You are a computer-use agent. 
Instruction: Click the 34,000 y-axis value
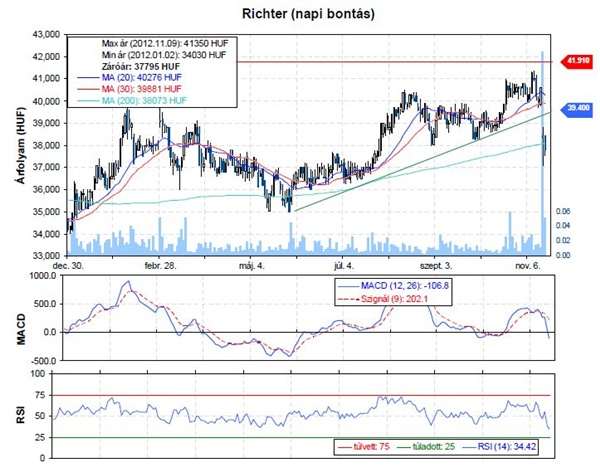(x=46, y=234)
